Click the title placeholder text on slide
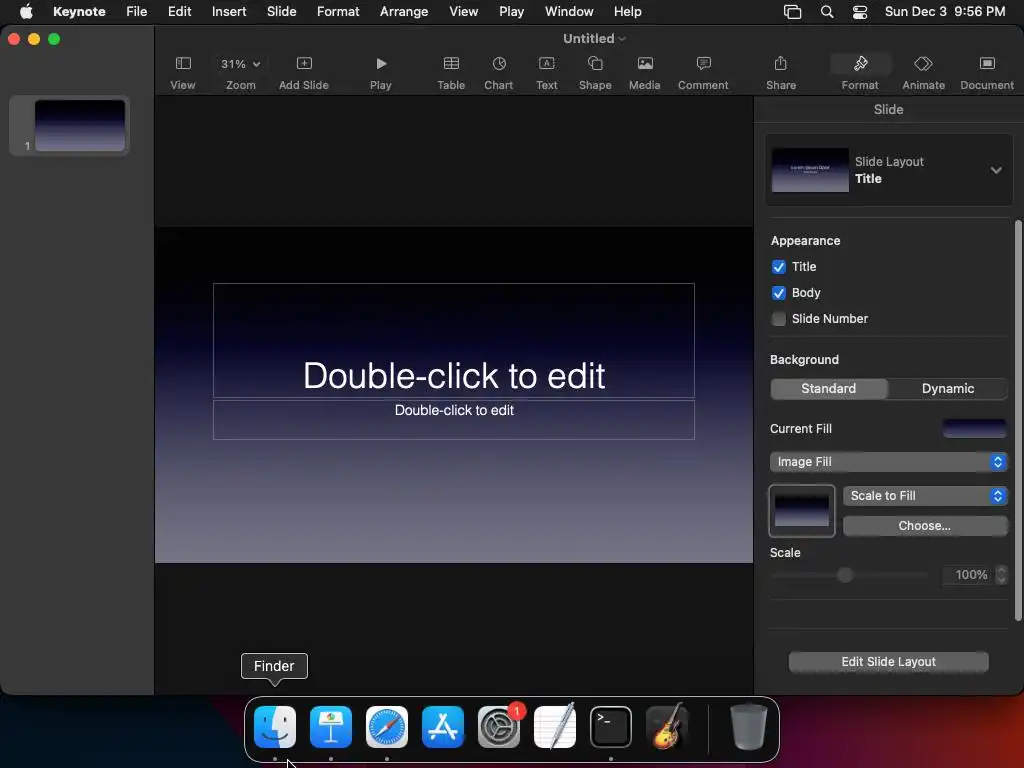 pos(454,376)
